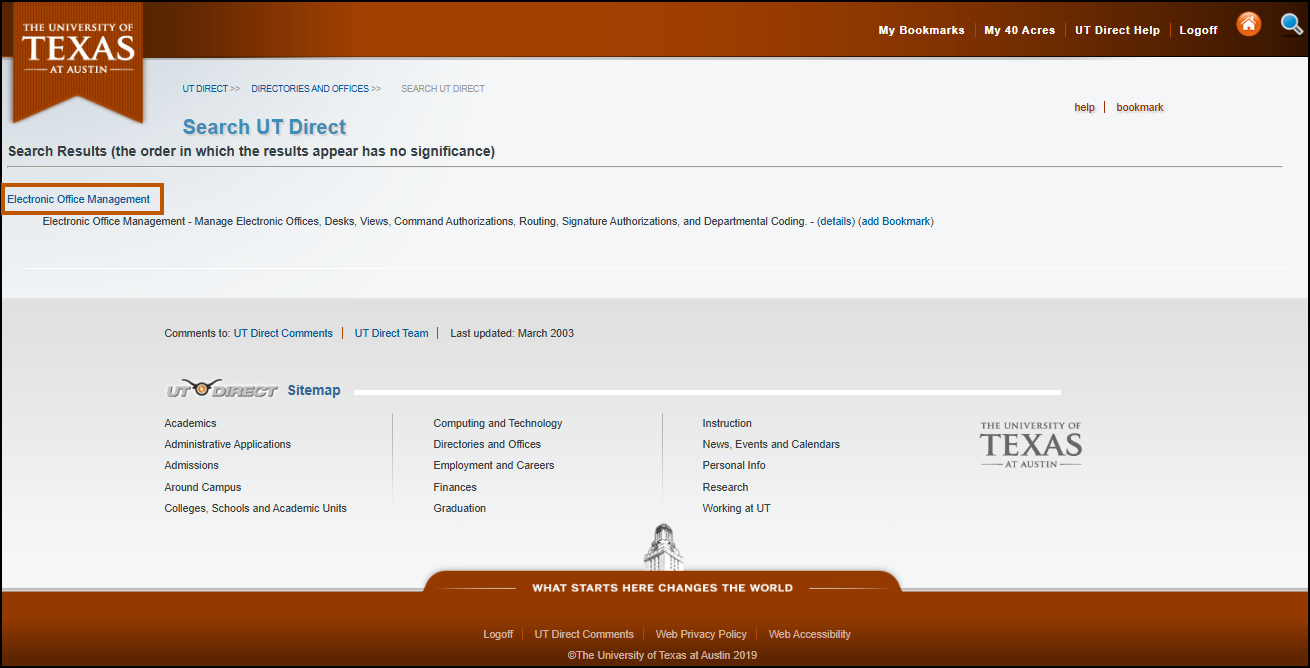1310x668 pixels.
Task: Go to the home page via house icon
Action: [x=1249, y=24]
